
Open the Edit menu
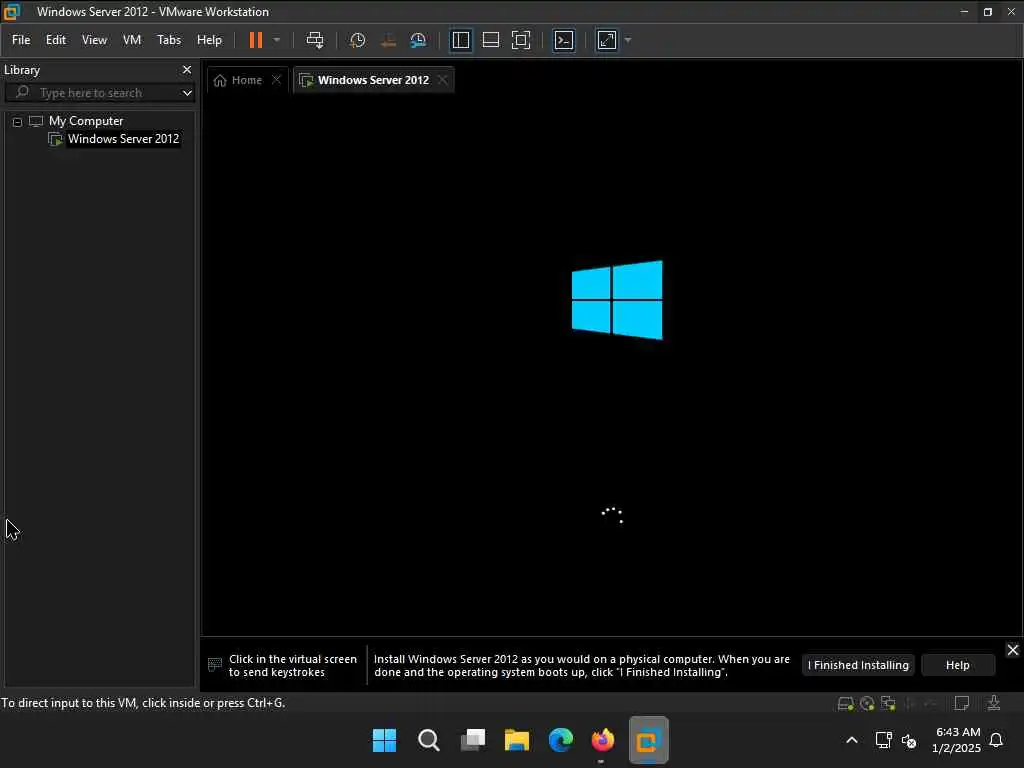pyautogui.click(x=56, y=40)
